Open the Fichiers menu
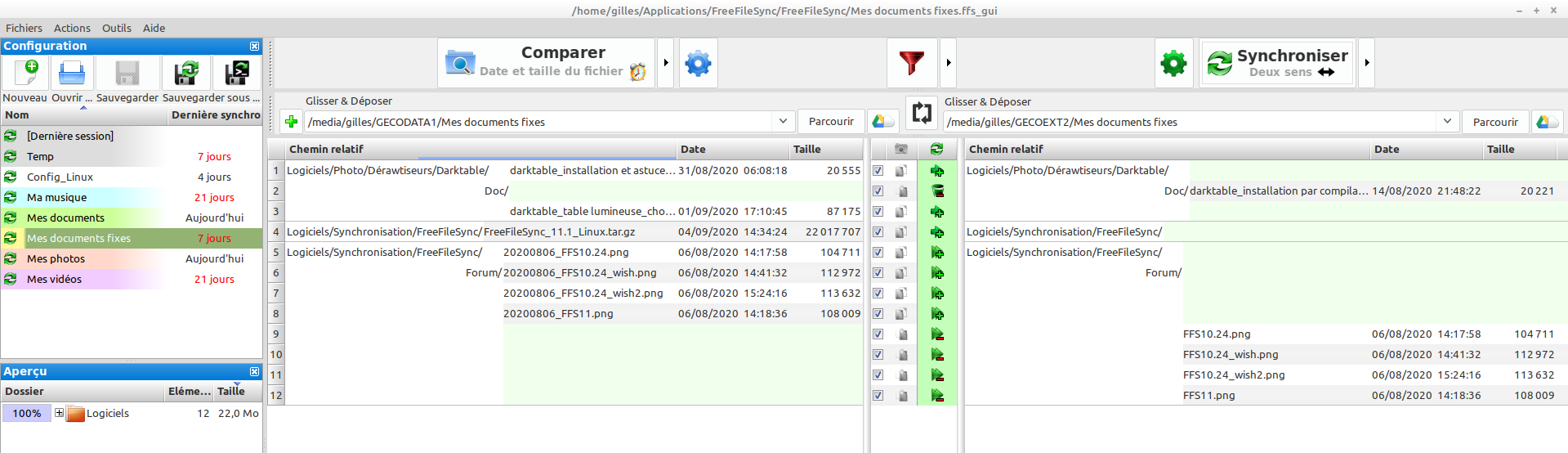1568x453 pixels. (x=24, y=28)
